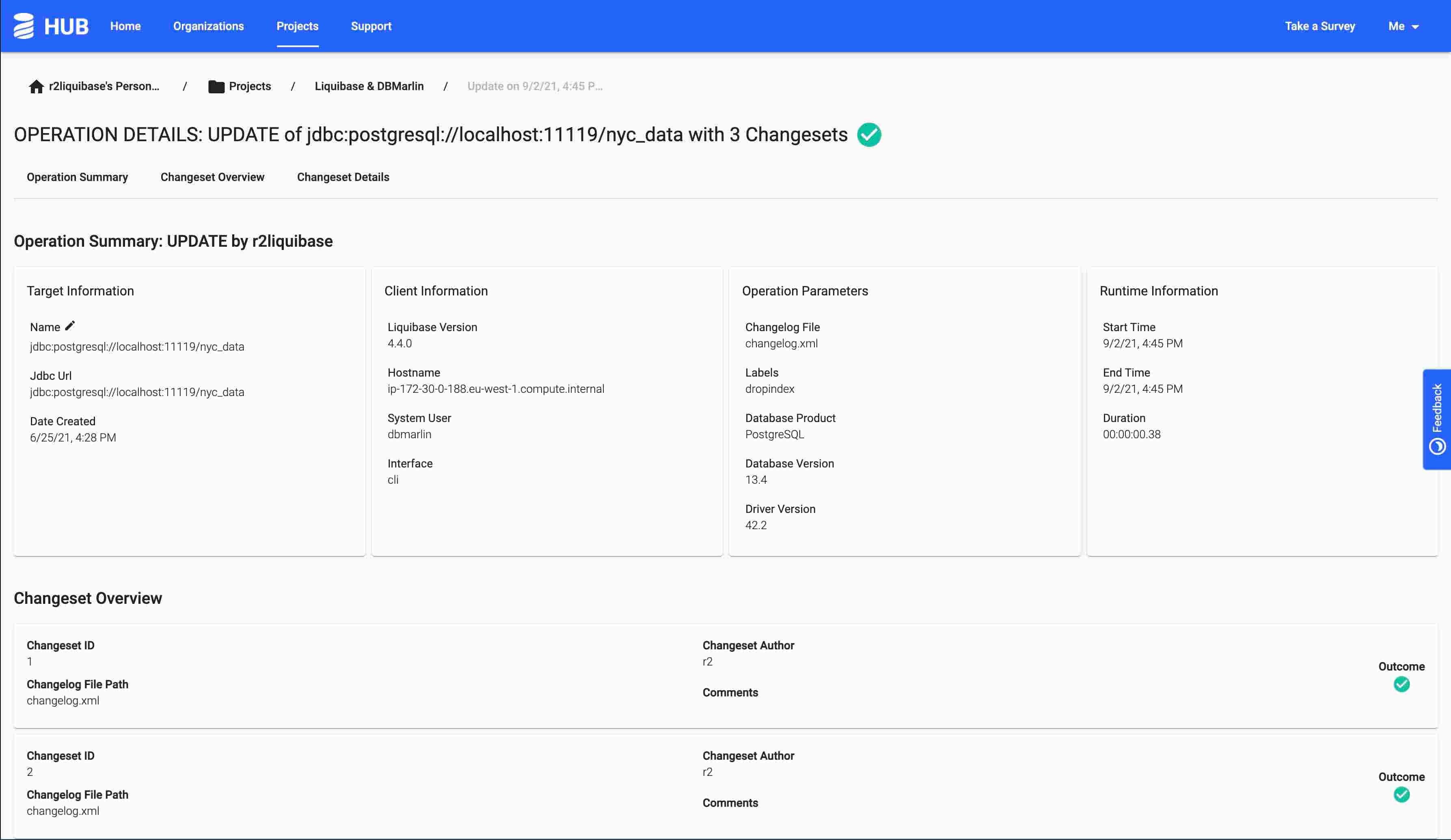Click the green success checkmark beside the operation title
Viewport: 1451px width, 840px height.
(869, 135)
